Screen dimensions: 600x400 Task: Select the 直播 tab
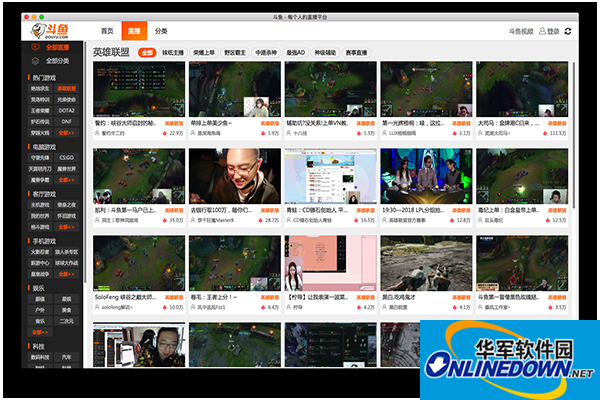134,31
